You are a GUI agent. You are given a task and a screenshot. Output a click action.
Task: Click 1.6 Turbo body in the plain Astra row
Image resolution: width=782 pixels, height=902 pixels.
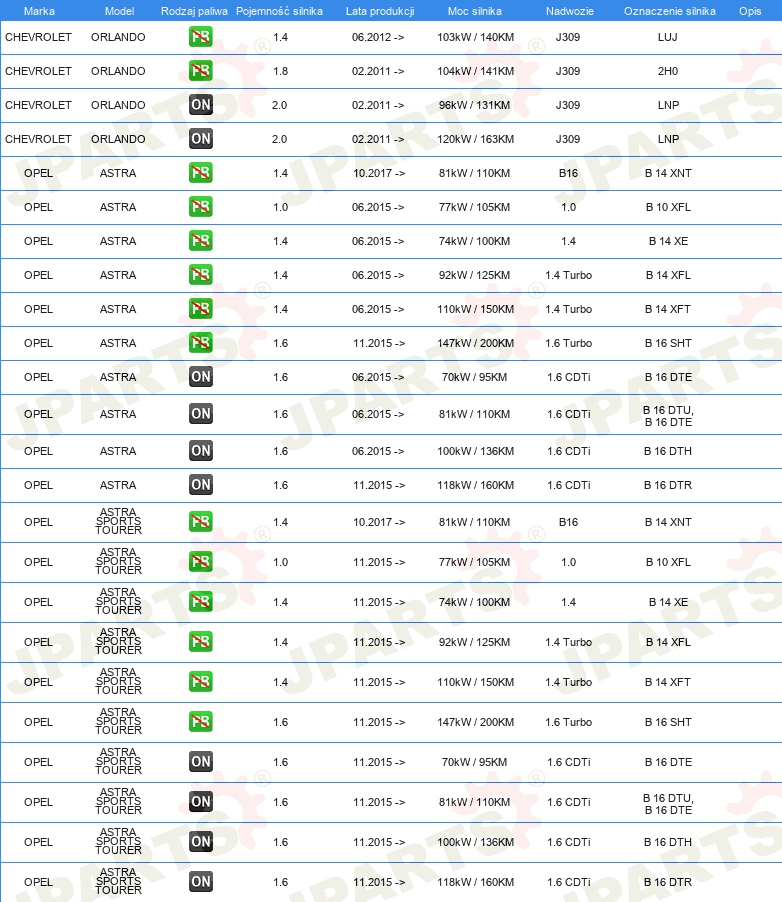pos(569,343)
